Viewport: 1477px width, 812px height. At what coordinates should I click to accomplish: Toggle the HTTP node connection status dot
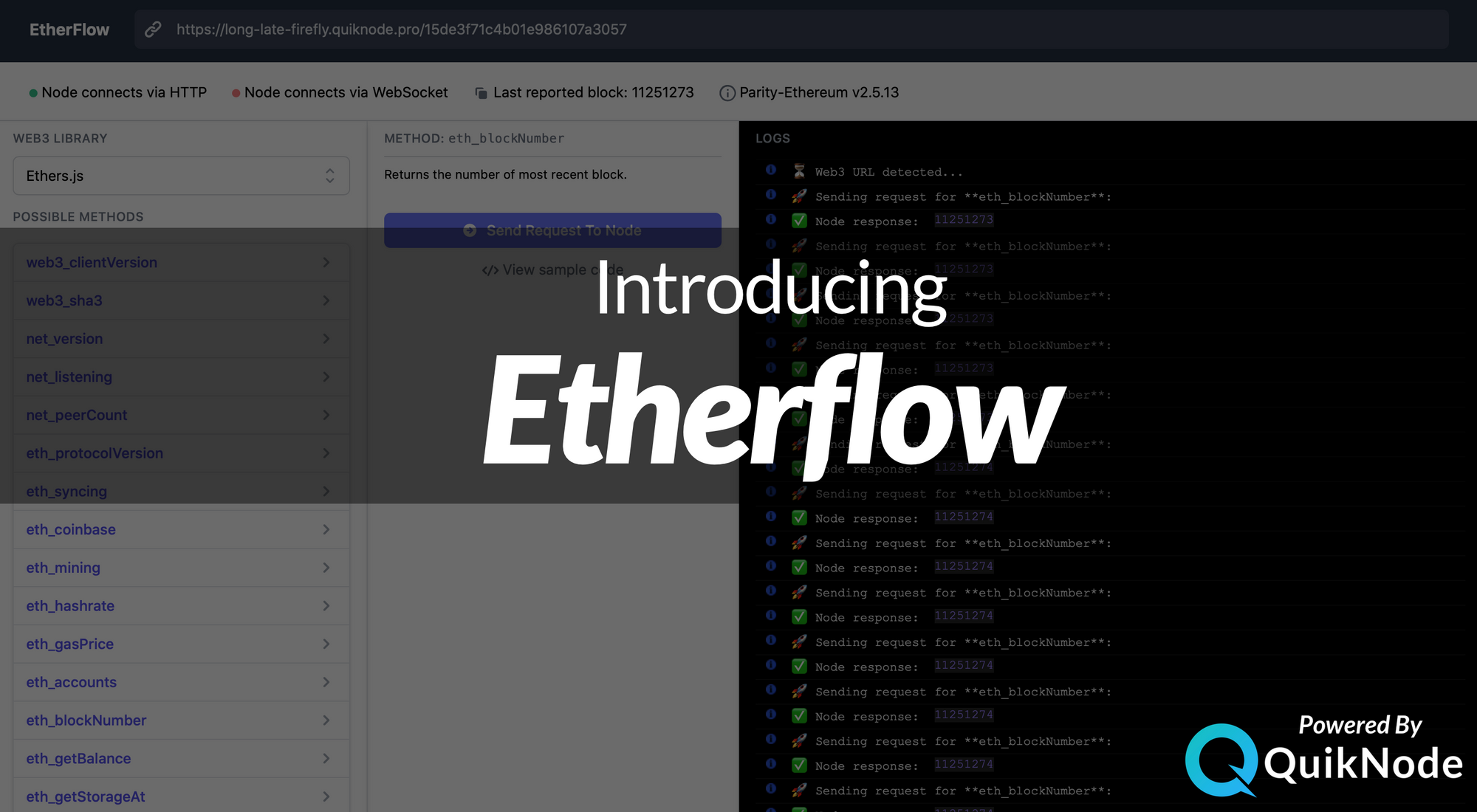(x=32, y=92)
